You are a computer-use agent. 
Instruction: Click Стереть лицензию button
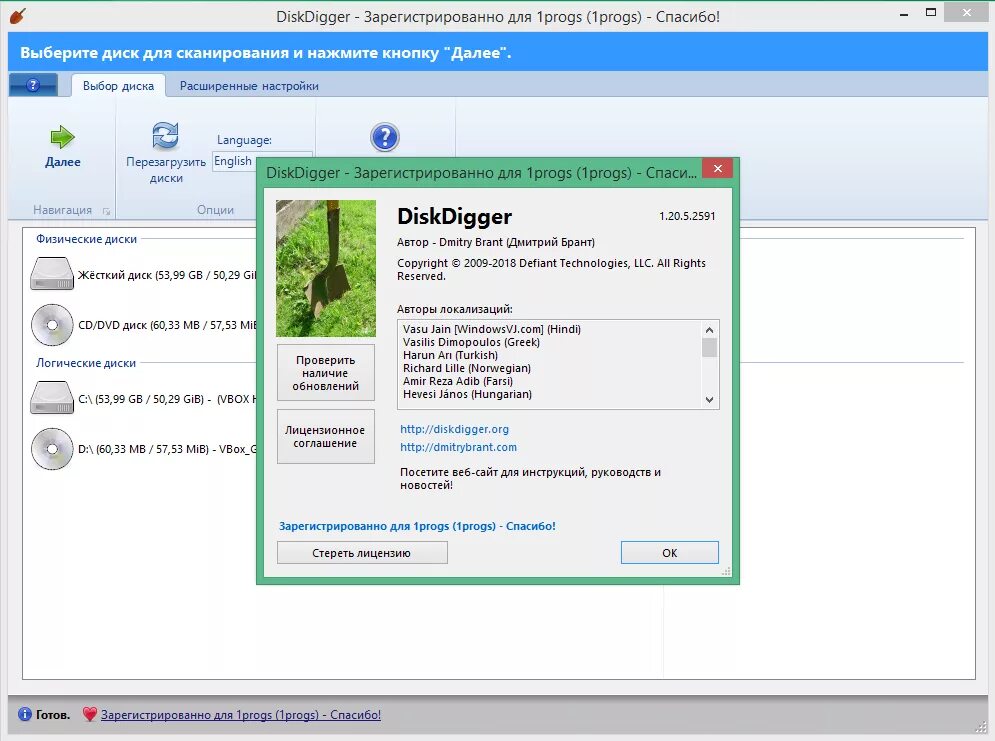pyautogui.click(x=362, y=553)
